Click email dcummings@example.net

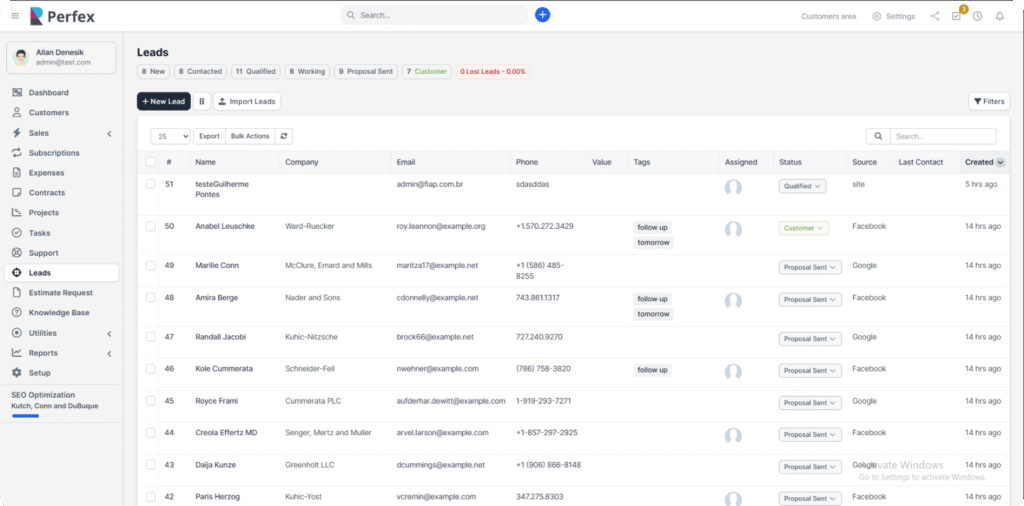(x=441, y=465)
